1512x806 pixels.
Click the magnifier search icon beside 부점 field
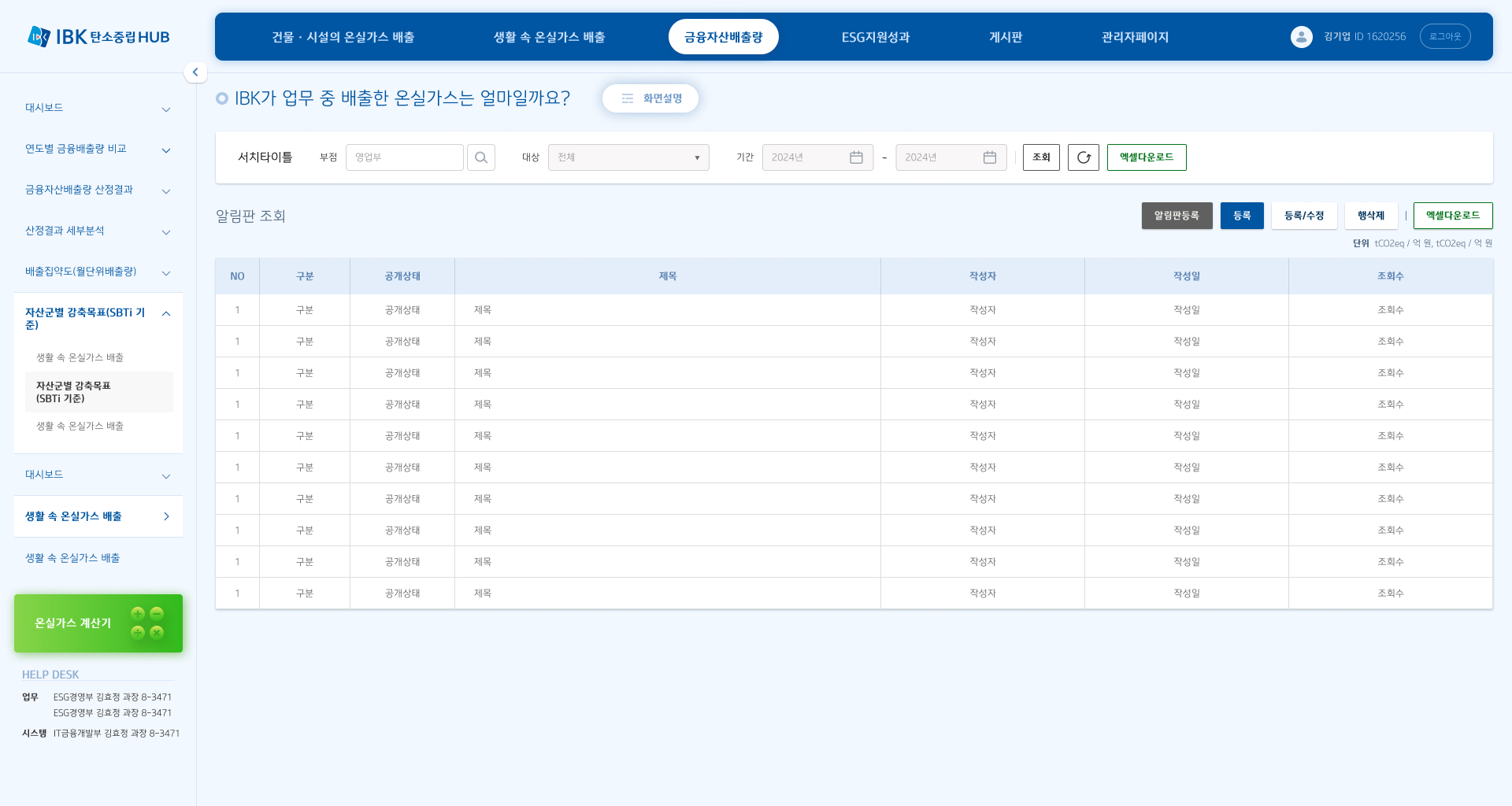pyautogui.click(x=480, y=157)
